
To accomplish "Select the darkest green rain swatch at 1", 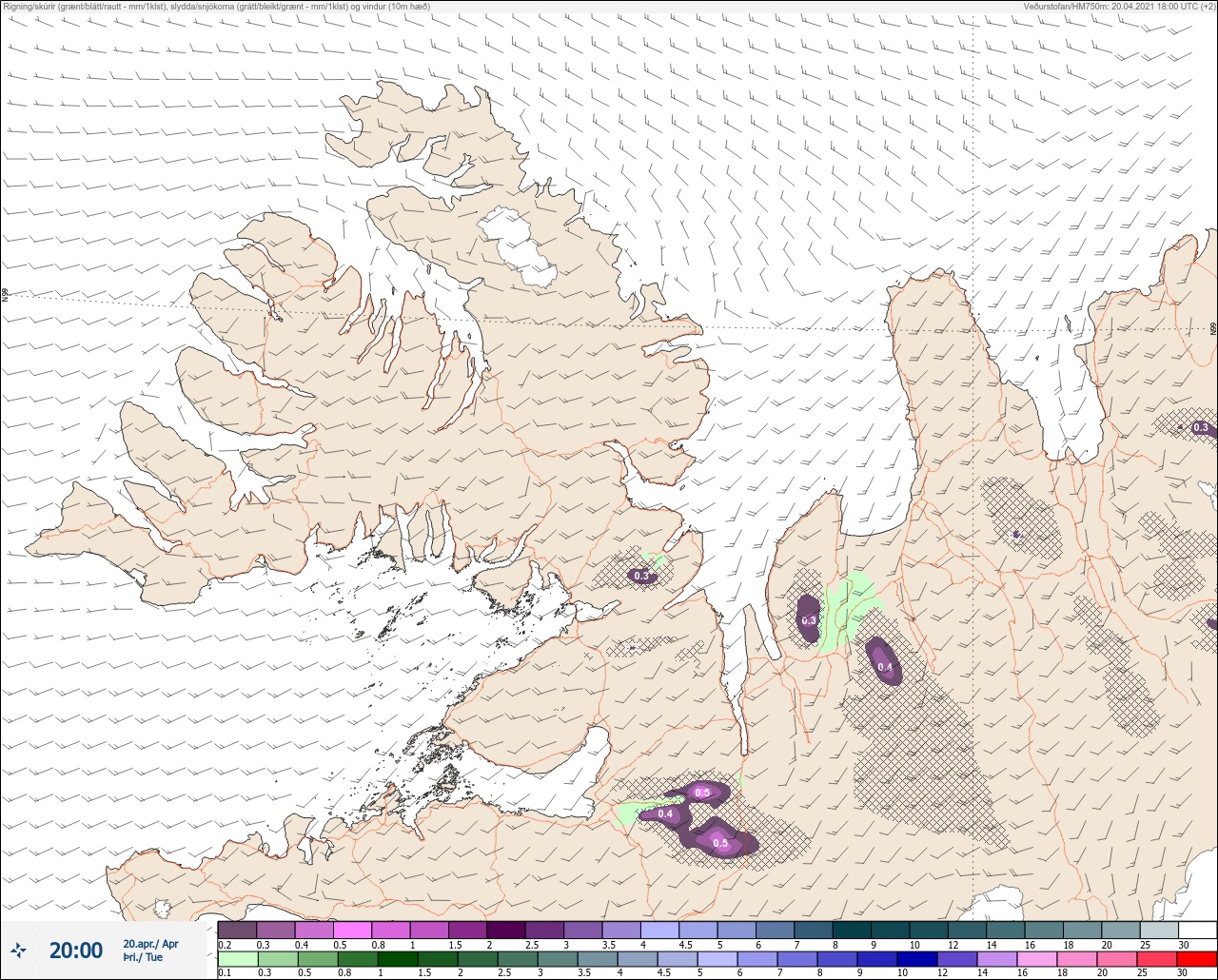I will pyautogui.click(x=398, y=960).
